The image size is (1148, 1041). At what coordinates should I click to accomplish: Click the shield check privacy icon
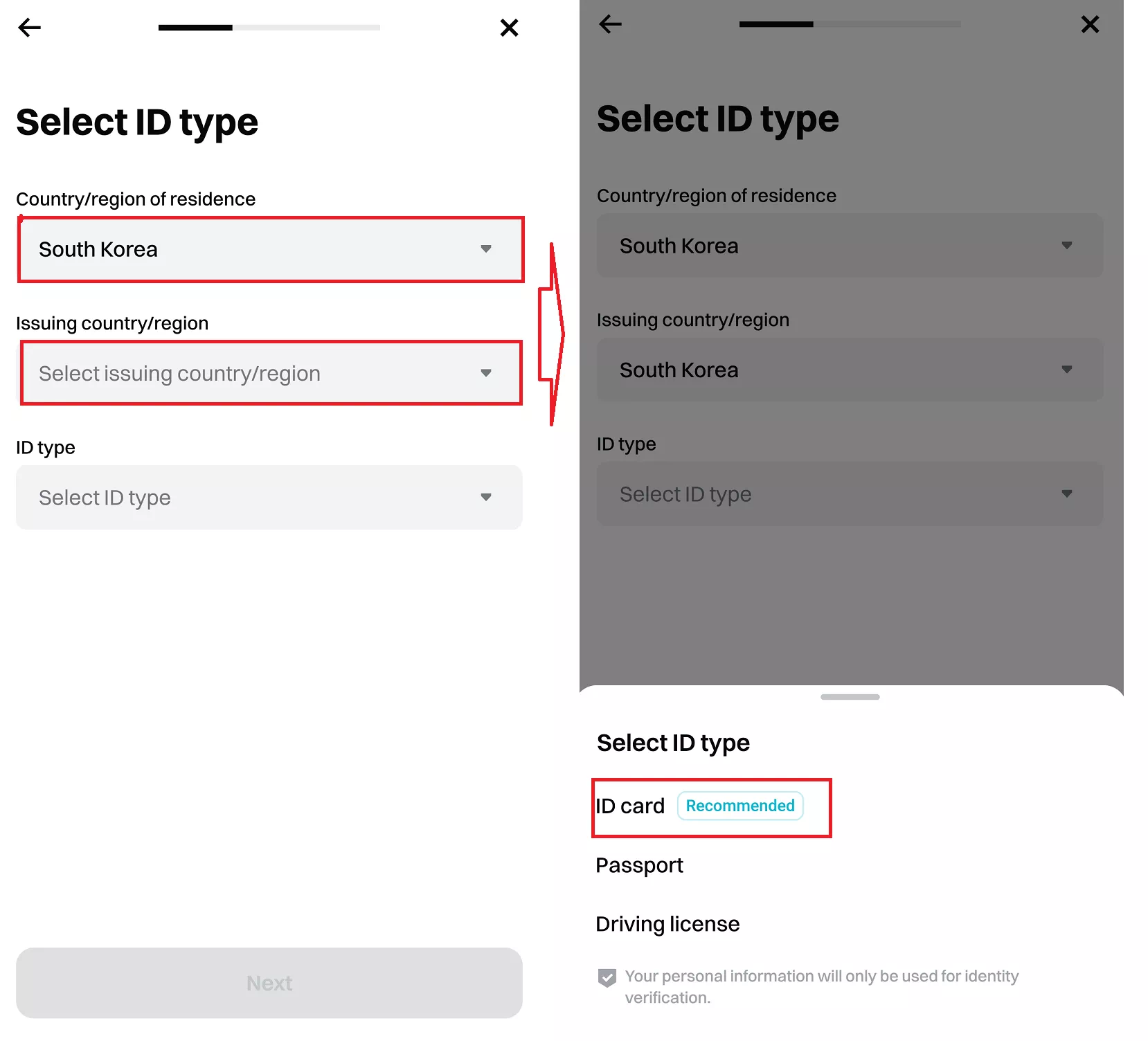coord(607,977)
